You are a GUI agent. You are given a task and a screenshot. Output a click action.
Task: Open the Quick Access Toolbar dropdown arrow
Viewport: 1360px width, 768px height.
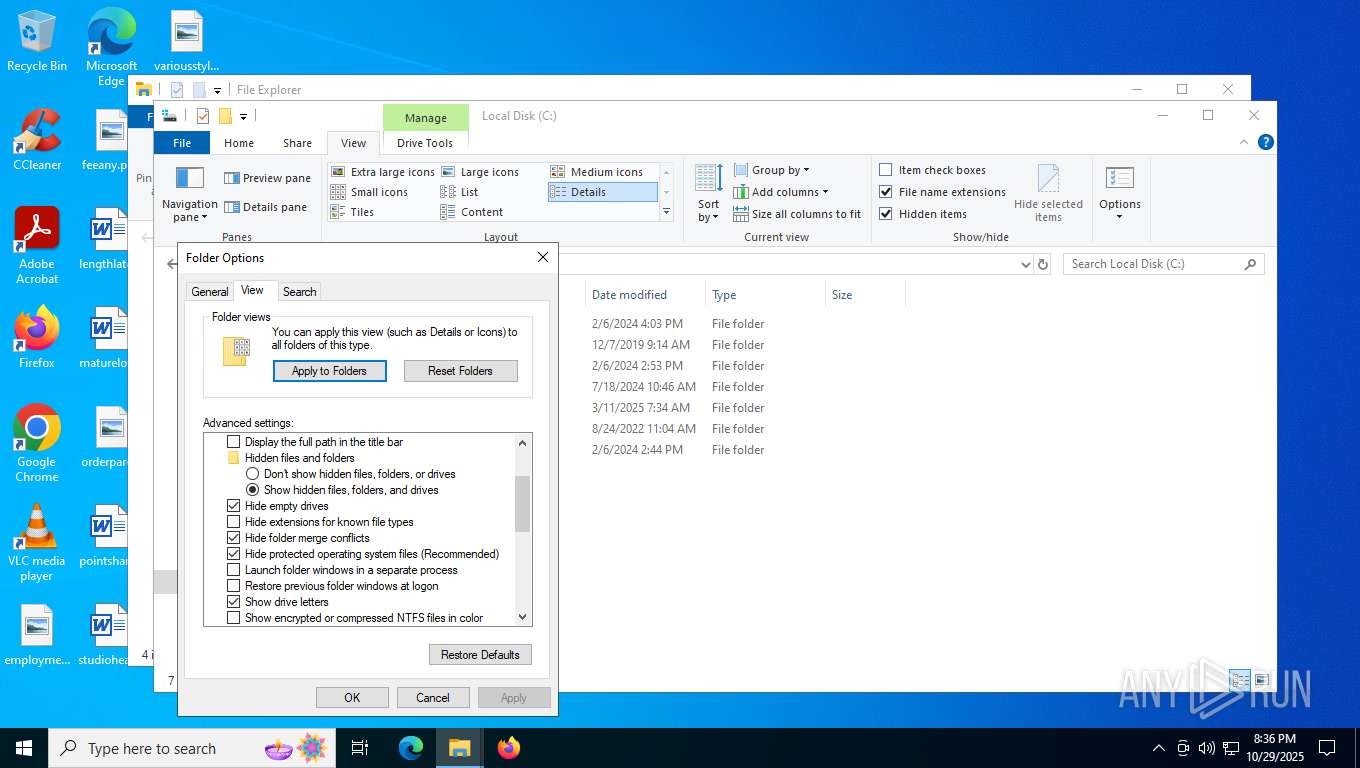pyautogui.click(x=243, y=116)
